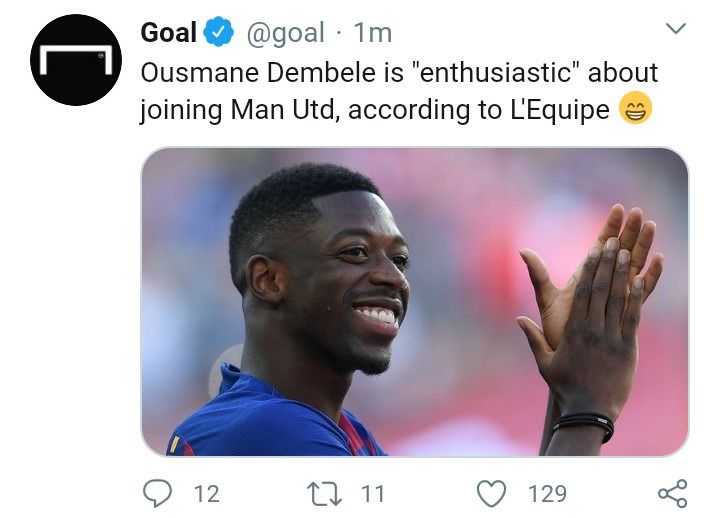
Task: Open the @goal handle link
Action: (285, 33)
